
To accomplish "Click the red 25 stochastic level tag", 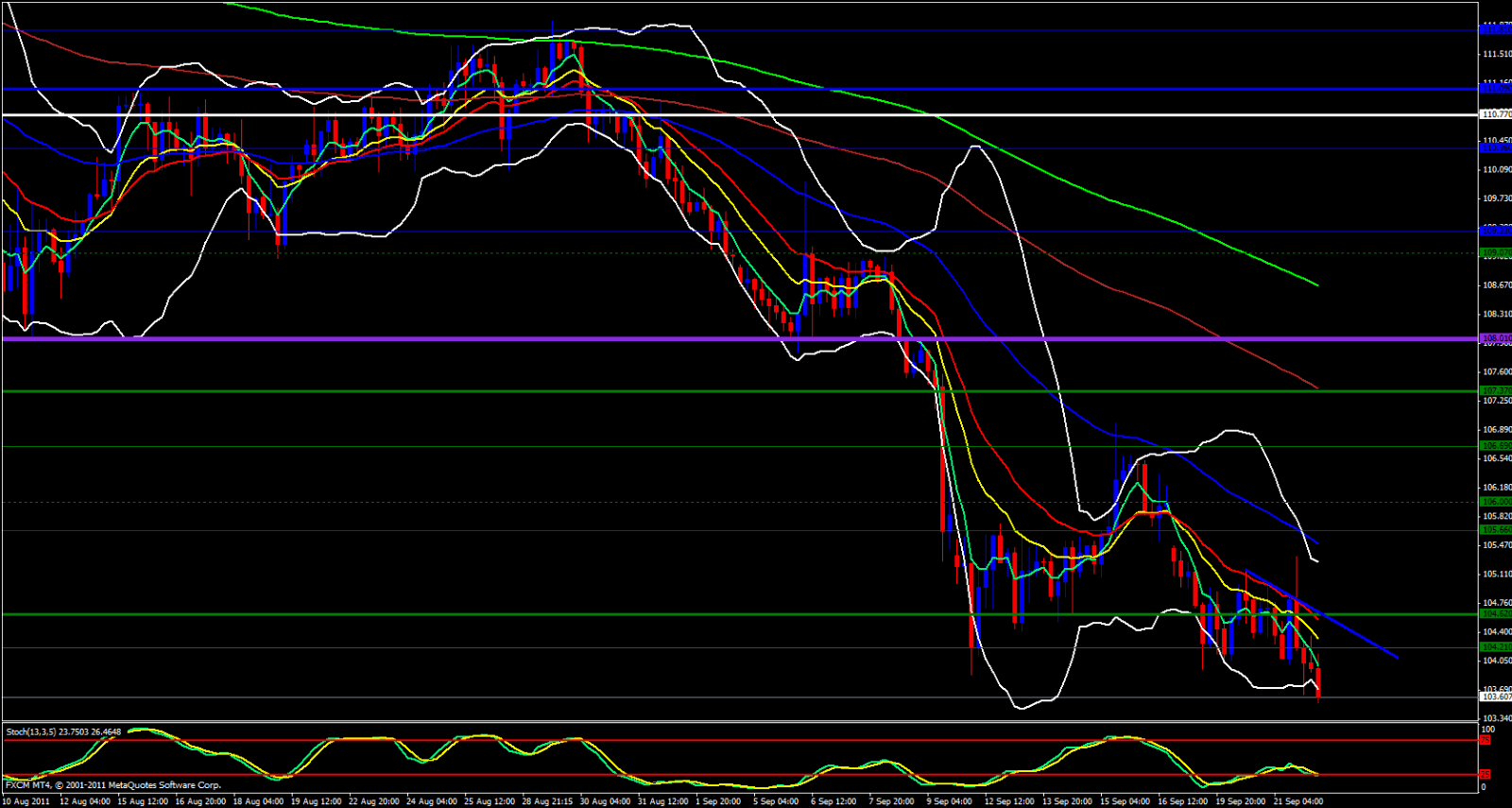I will [1486, 774].
